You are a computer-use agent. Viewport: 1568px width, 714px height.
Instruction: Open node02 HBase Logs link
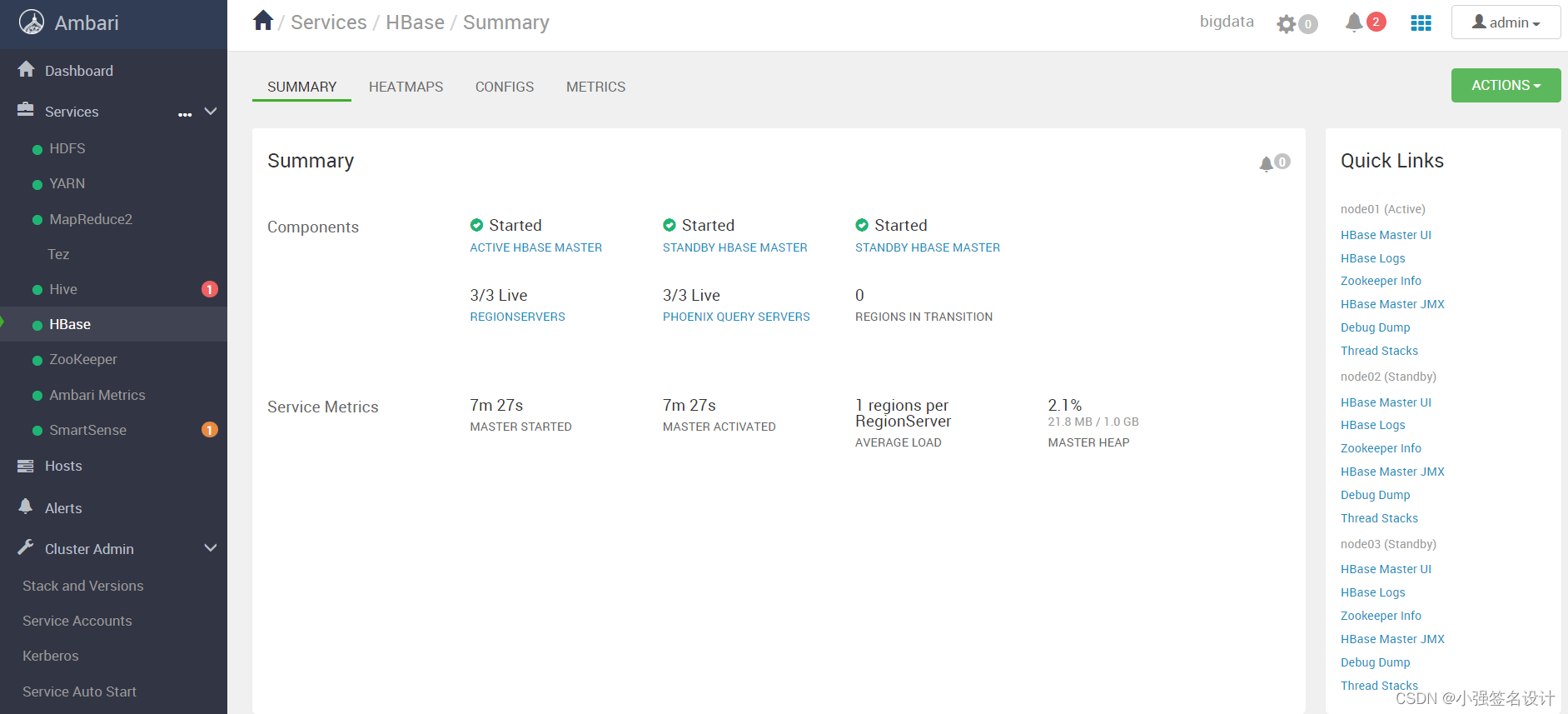point(1372,425)
